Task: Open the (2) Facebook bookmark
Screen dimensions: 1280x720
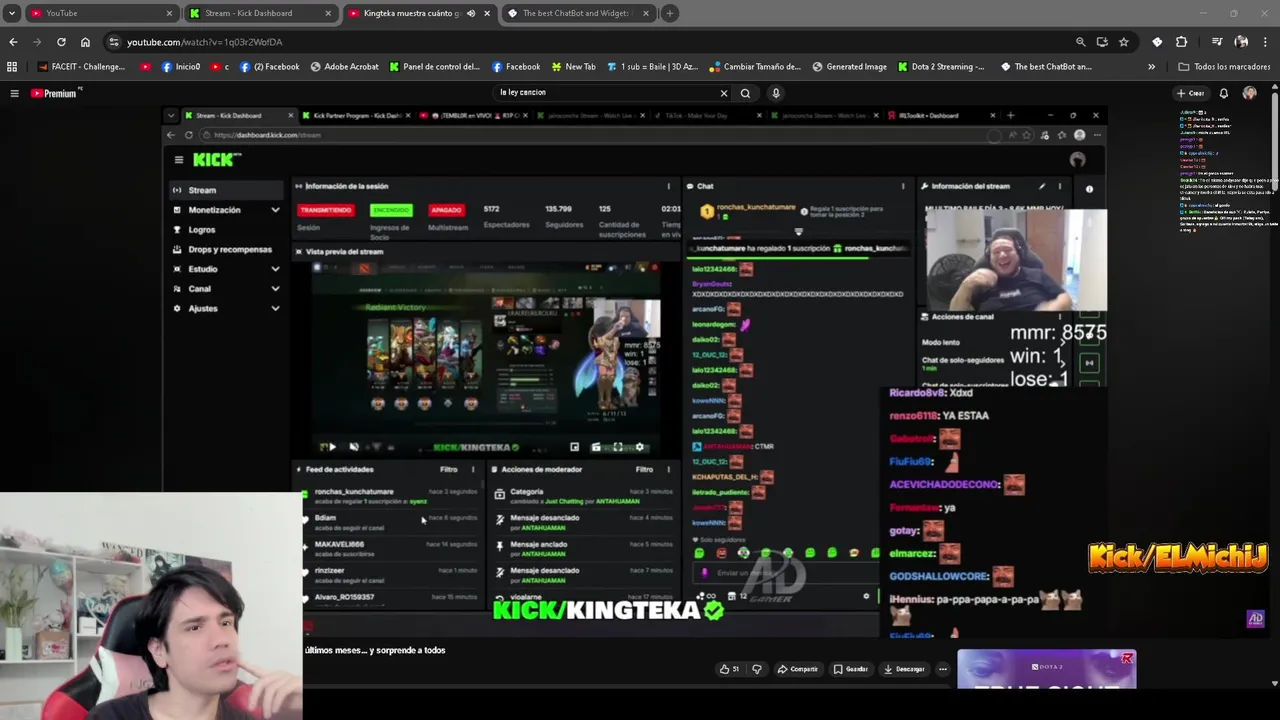Action: (269, 67)
